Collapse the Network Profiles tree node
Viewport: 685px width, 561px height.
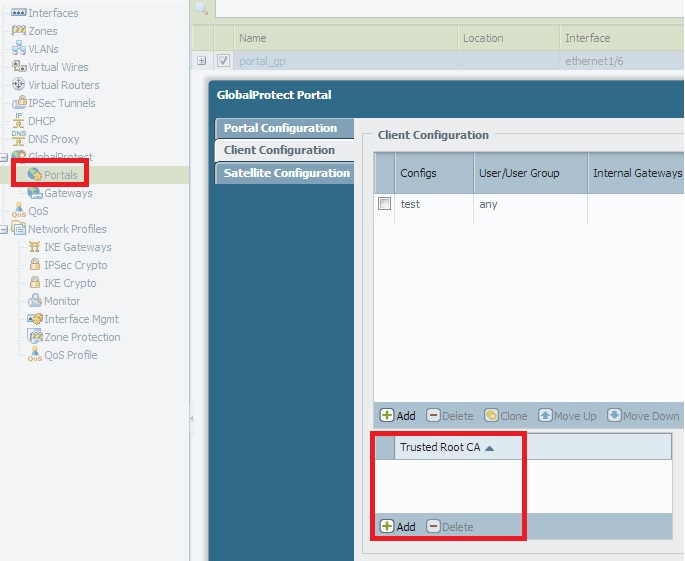coord(4,229)
